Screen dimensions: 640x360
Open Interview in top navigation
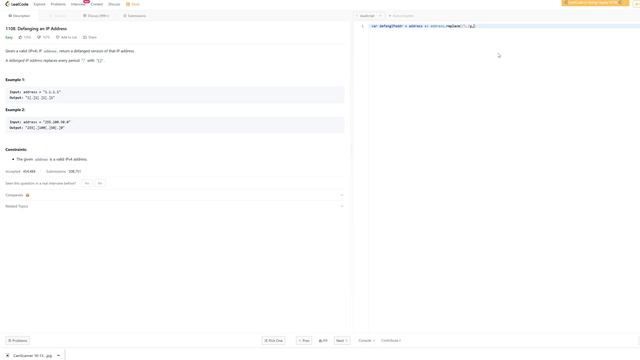click(78, 4)
